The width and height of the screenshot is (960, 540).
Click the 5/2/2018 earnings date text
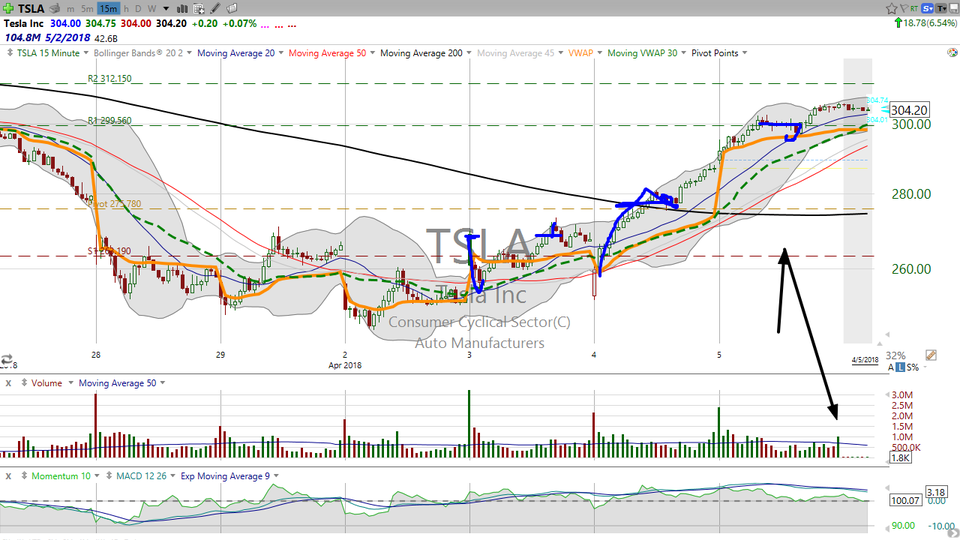click(x=67, y=38)
